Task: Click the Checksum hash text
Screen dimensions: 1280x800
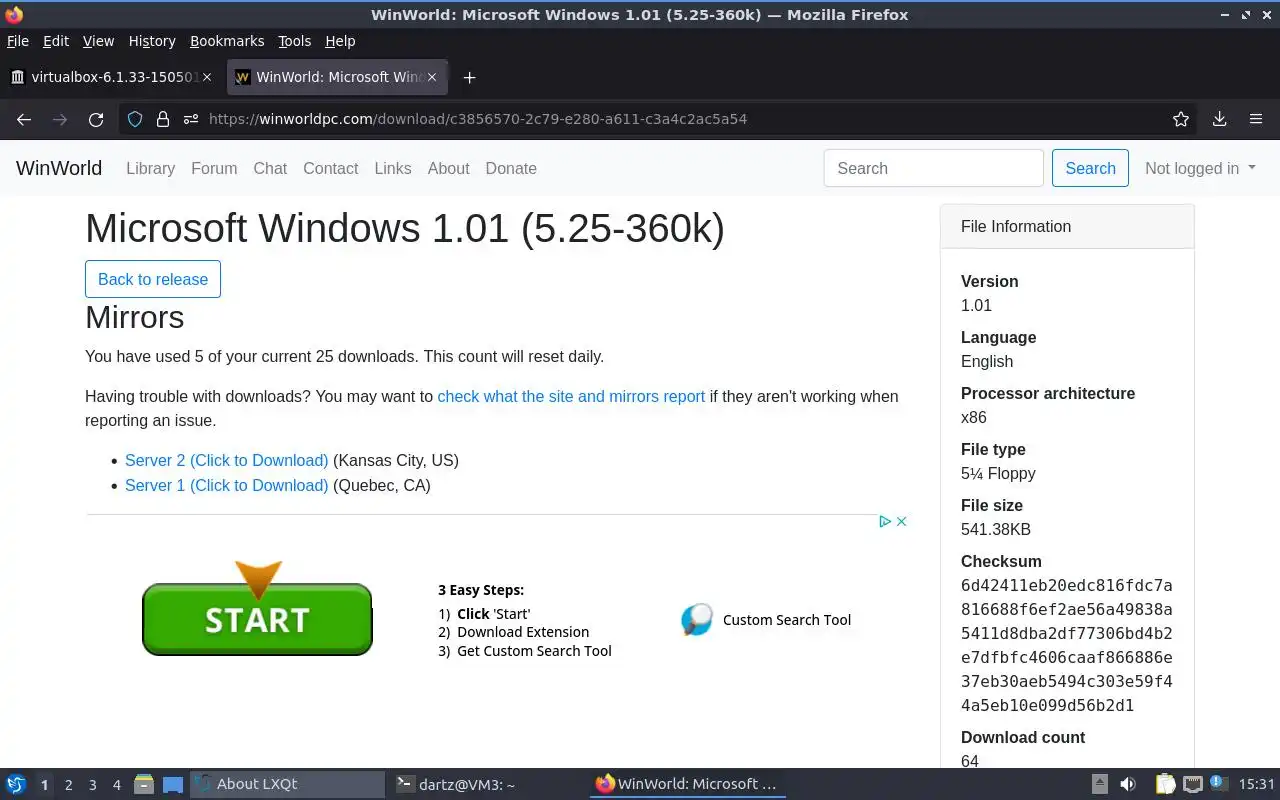Action: pos(1067,645)
